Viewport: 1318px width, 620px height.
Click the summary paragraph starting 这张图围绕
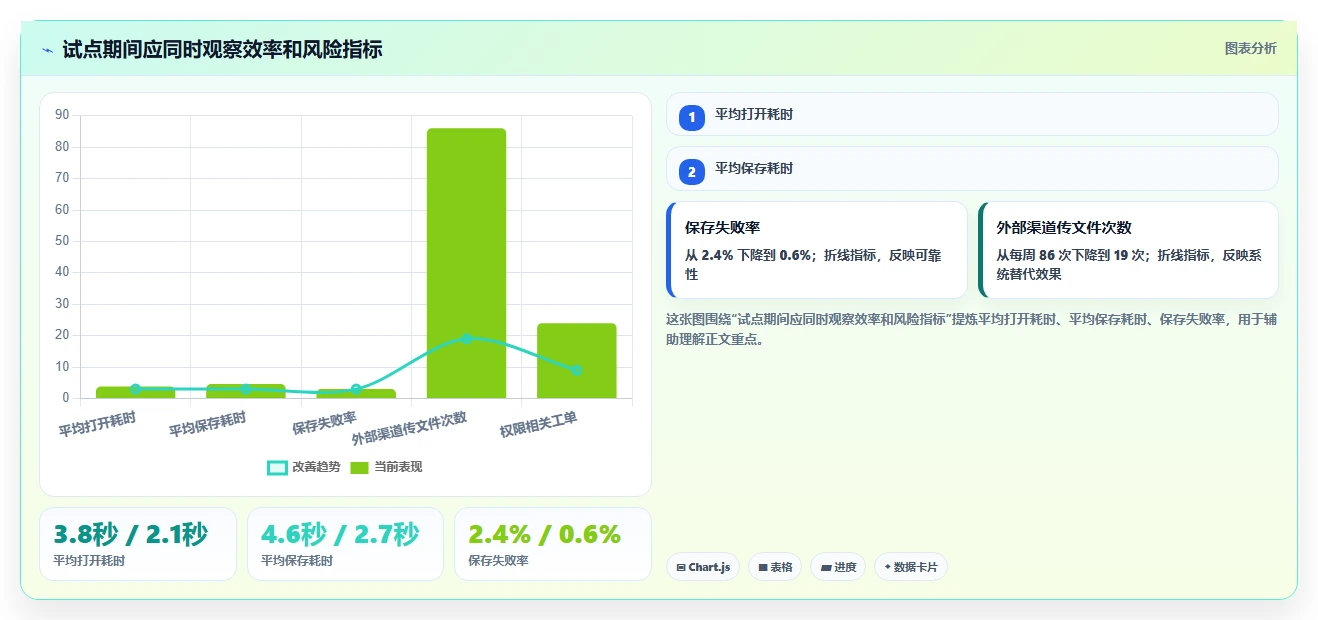pyautogui.click(x=972, y=329)
